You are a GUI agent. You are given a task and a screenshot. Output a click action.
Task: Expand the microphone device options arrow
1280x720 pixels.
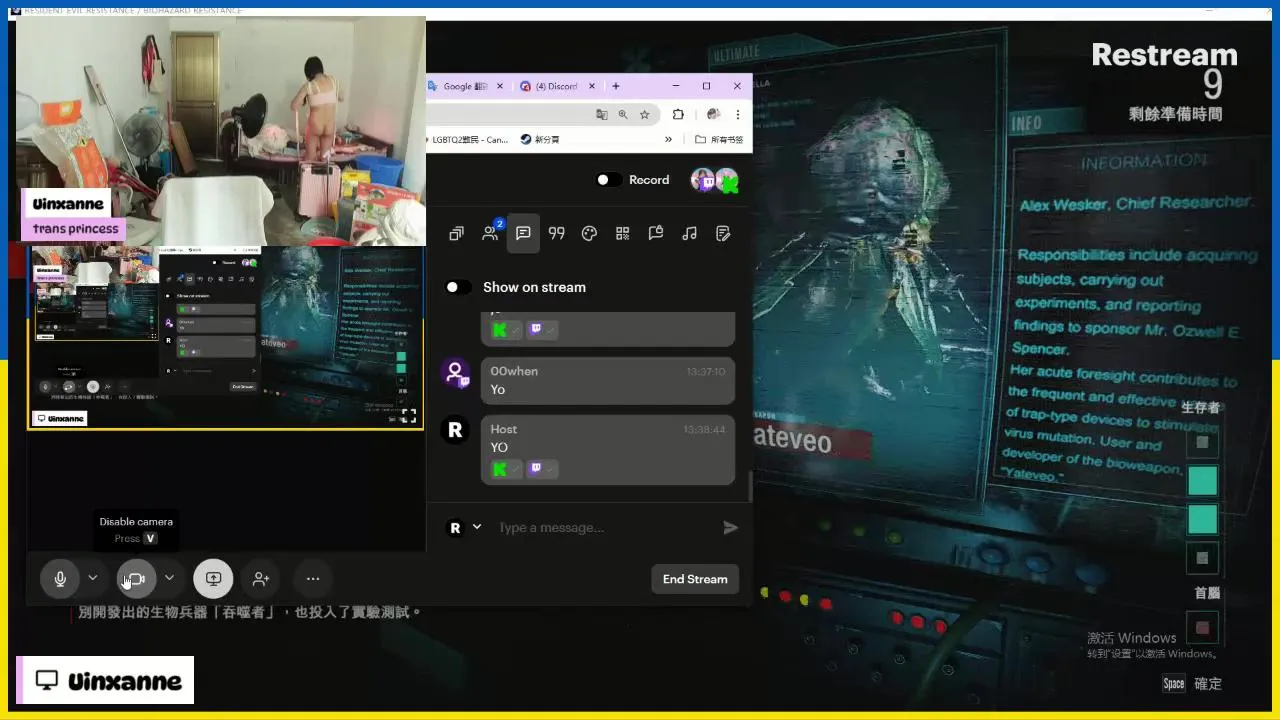coord(93,578)
